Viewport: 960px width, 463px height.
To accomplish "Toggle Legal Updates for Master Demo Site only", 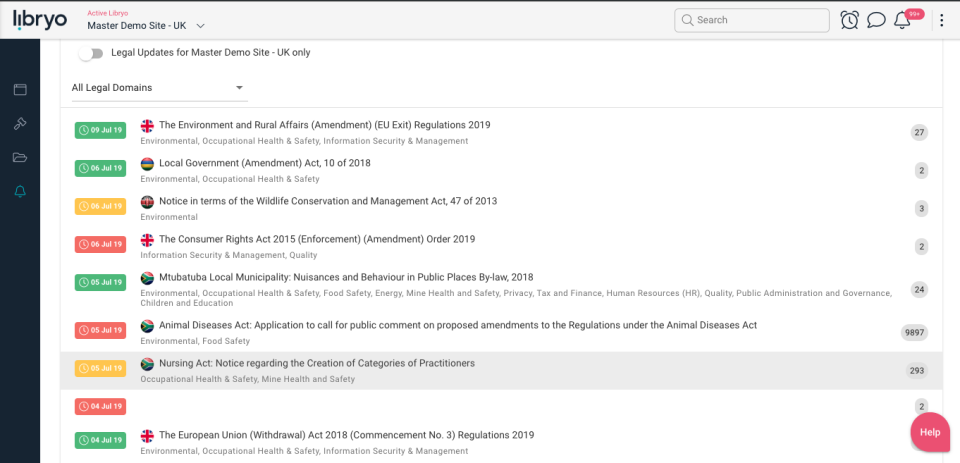I will point(91,53).
